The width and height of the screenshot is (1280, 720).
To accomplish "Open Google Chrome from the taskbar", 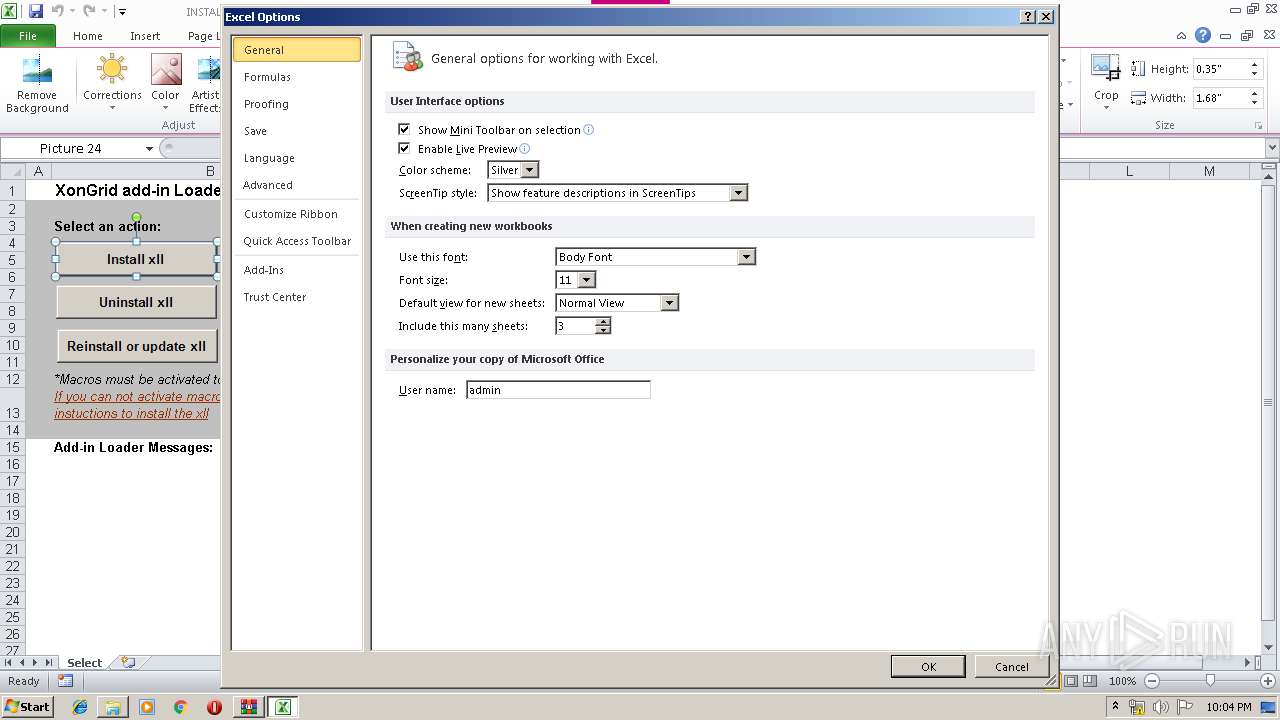I will click(180, 707).
